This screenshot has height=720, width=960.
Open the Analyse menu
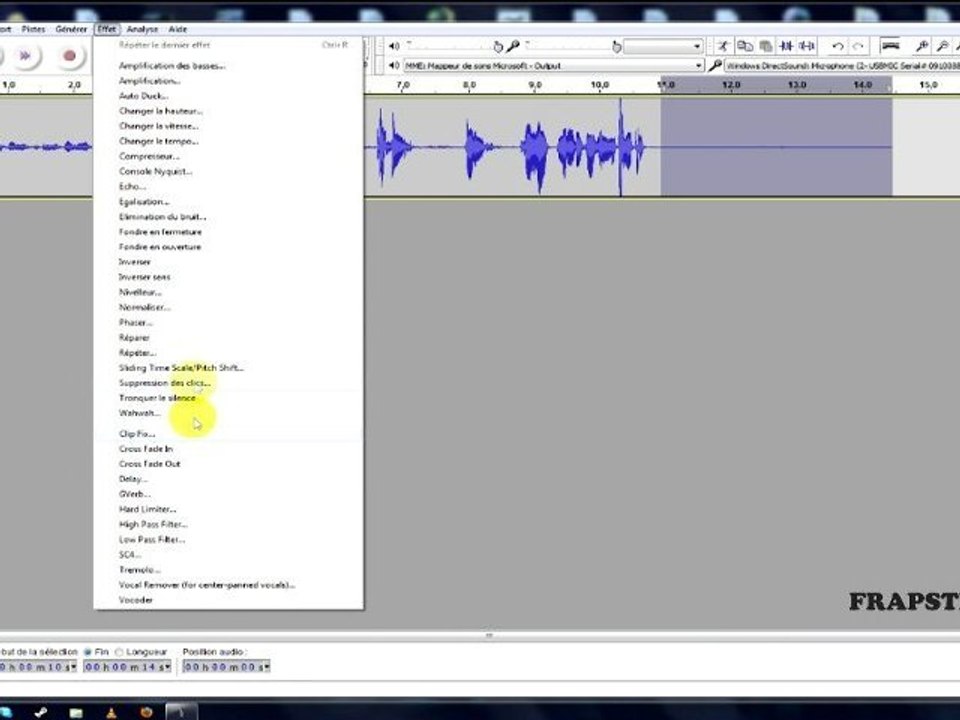(x=142, y=29)
